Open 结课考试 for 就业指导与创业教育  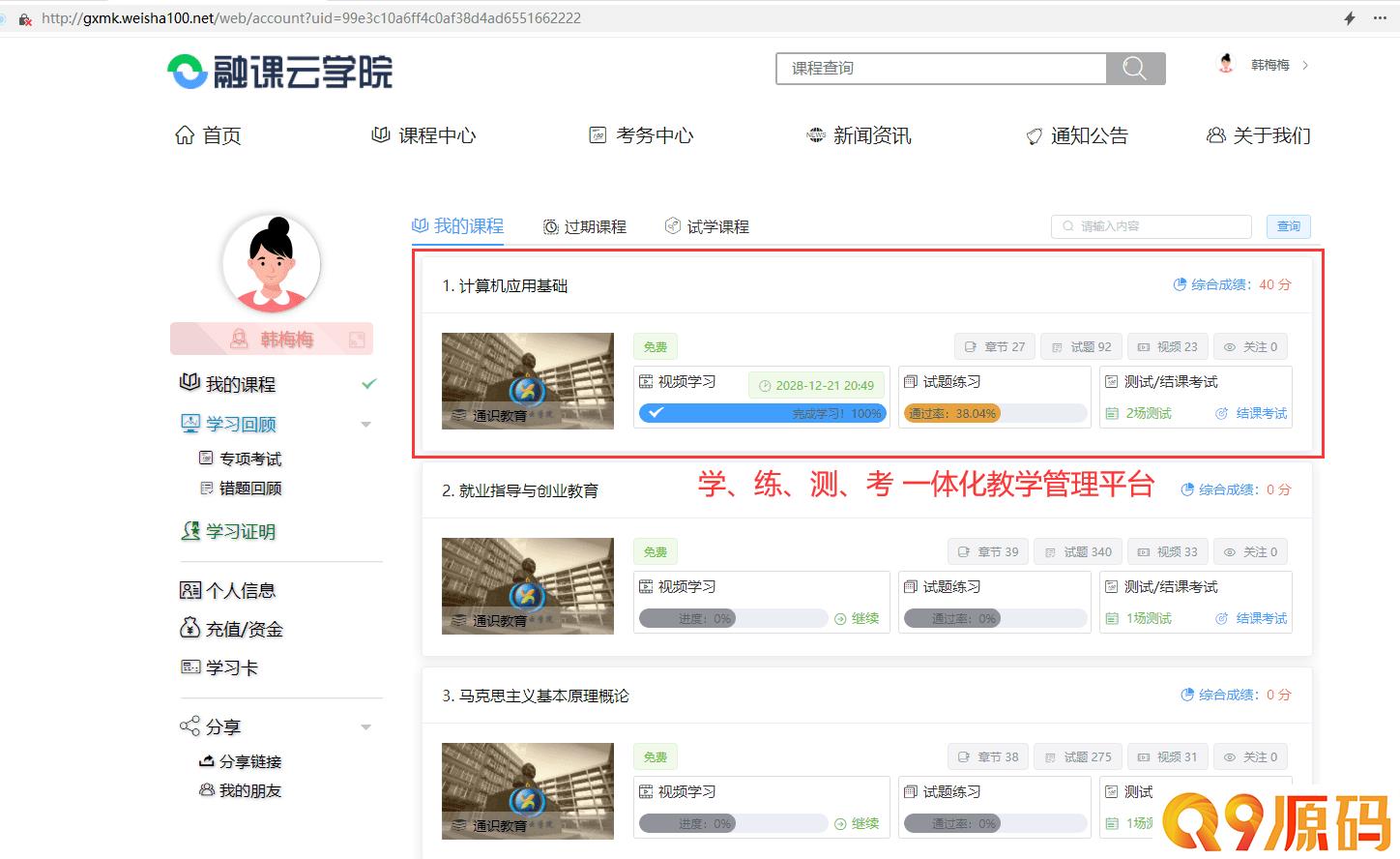[x=1251, y=618]
